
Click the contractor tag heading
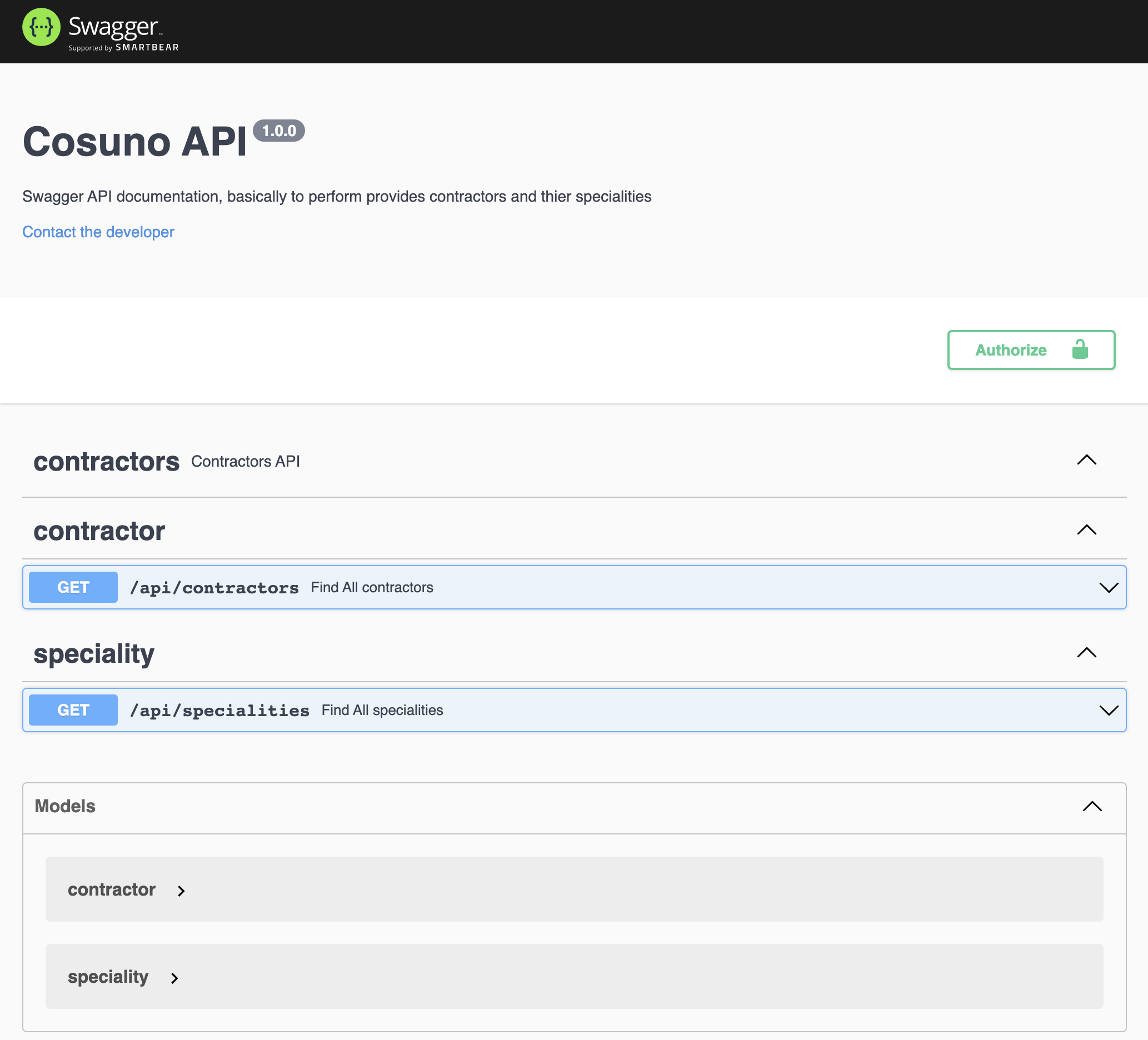(99, 531)
